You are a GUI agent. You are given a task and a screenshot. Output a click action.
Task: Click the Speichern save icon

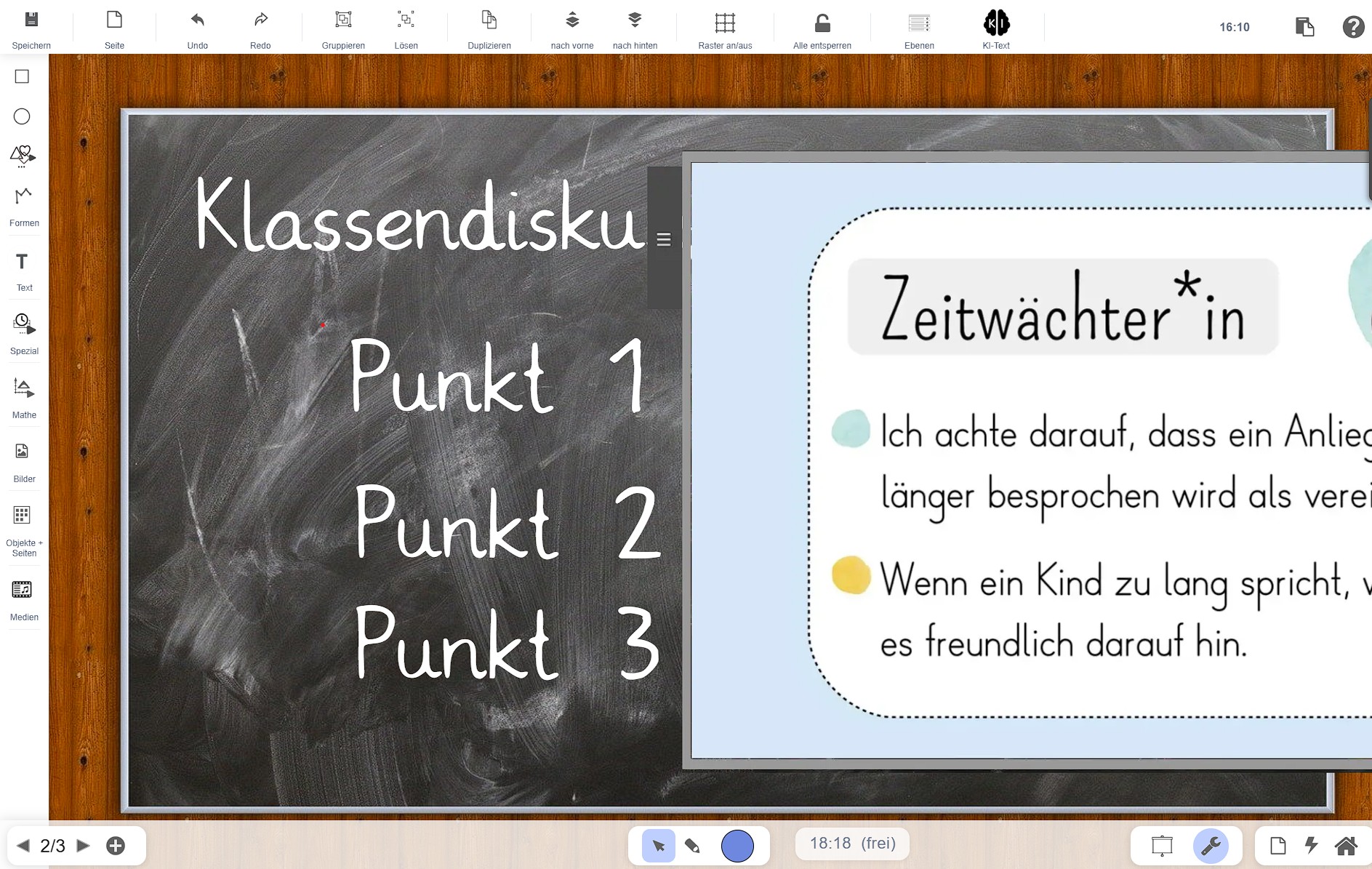coord(31,20)
